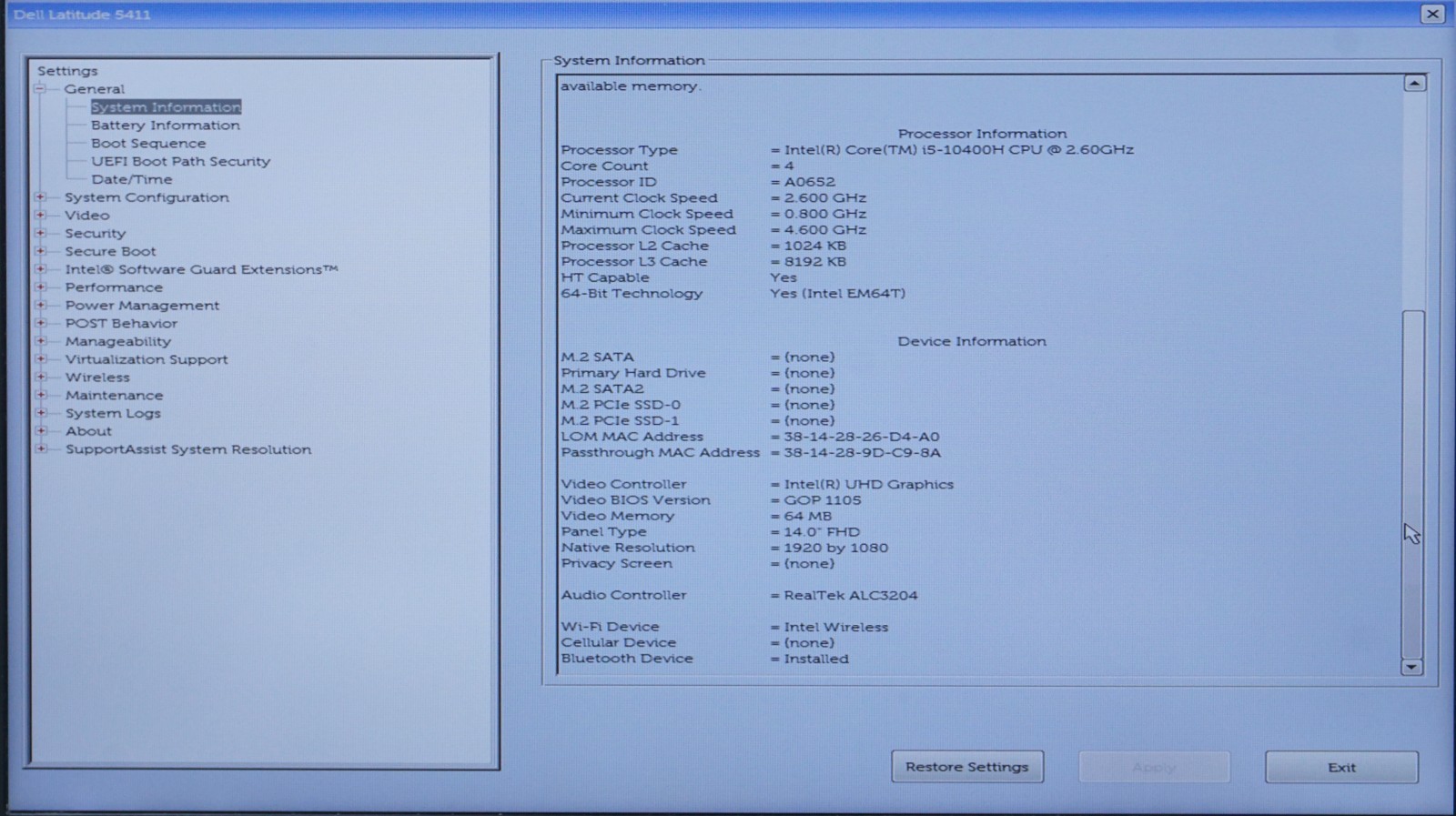The height and width of the screenshot is (816, 1456).
Task: Expand the Manageability node
Action: (40, 341)
